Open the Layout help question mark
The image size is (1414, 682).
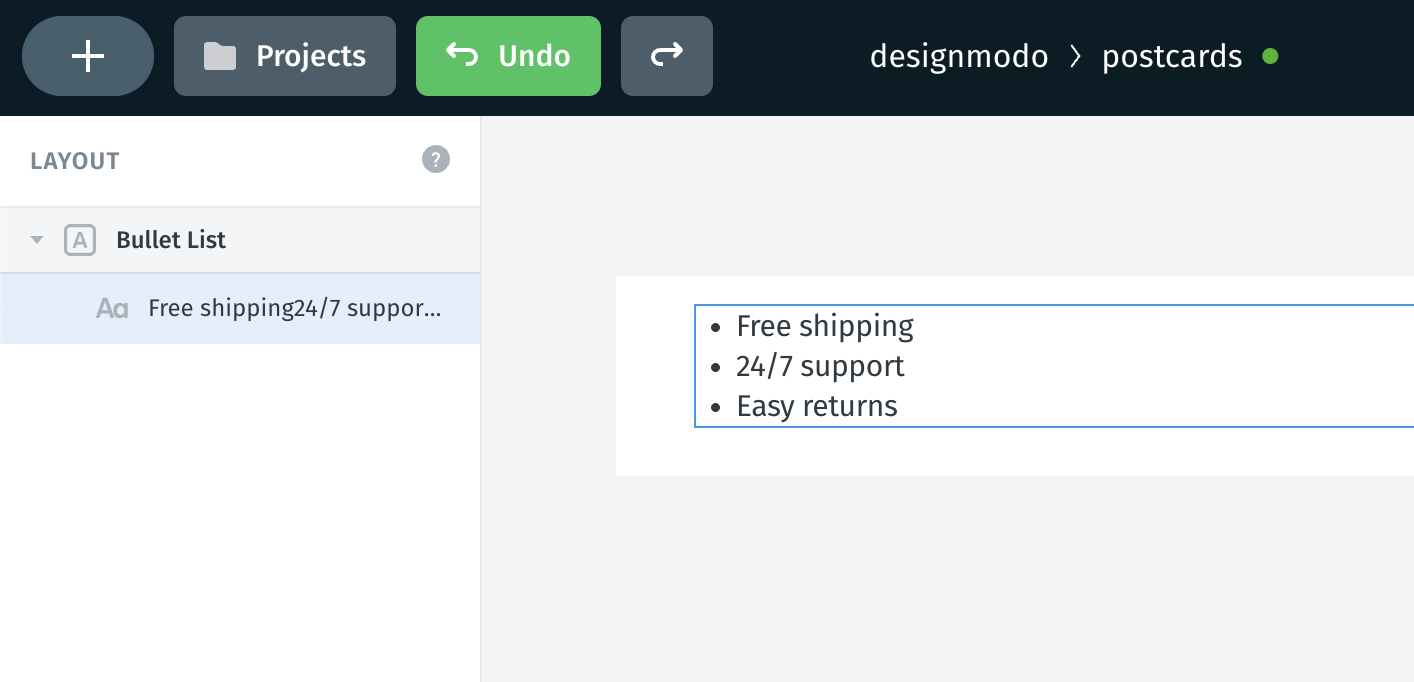(x=436, y=159)
